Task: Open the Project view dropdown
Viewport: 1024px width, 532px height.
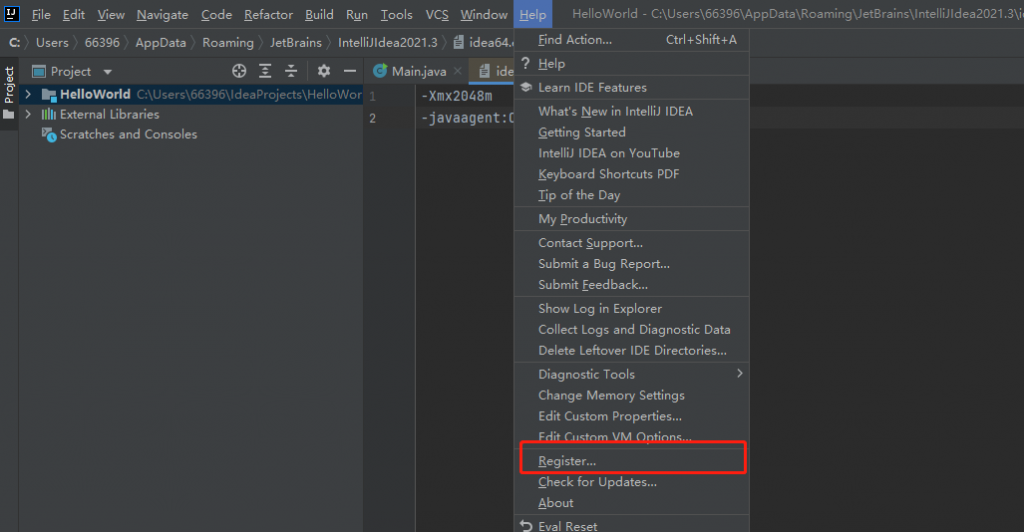Action: point(107,72)
